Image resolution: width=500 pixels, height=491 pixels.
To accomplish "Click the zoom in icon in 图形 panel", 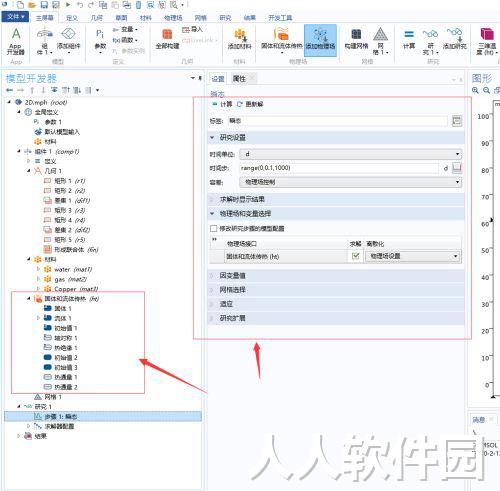I will (475, 90).
